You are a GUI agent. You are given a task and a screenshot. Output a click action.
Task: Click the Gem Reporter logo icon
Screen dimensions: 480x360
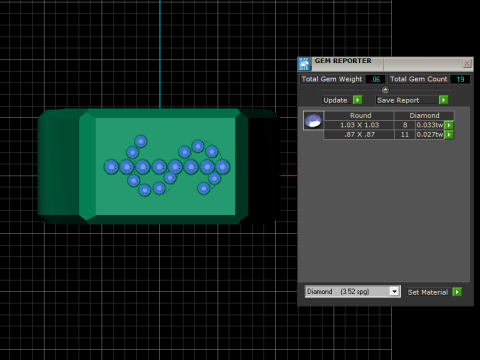point(304,64)
